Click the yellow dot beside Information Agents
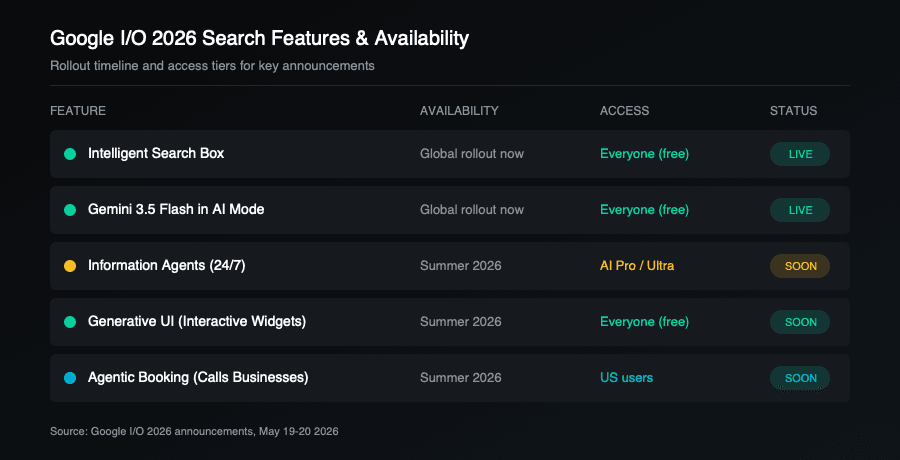 [70, 266]
